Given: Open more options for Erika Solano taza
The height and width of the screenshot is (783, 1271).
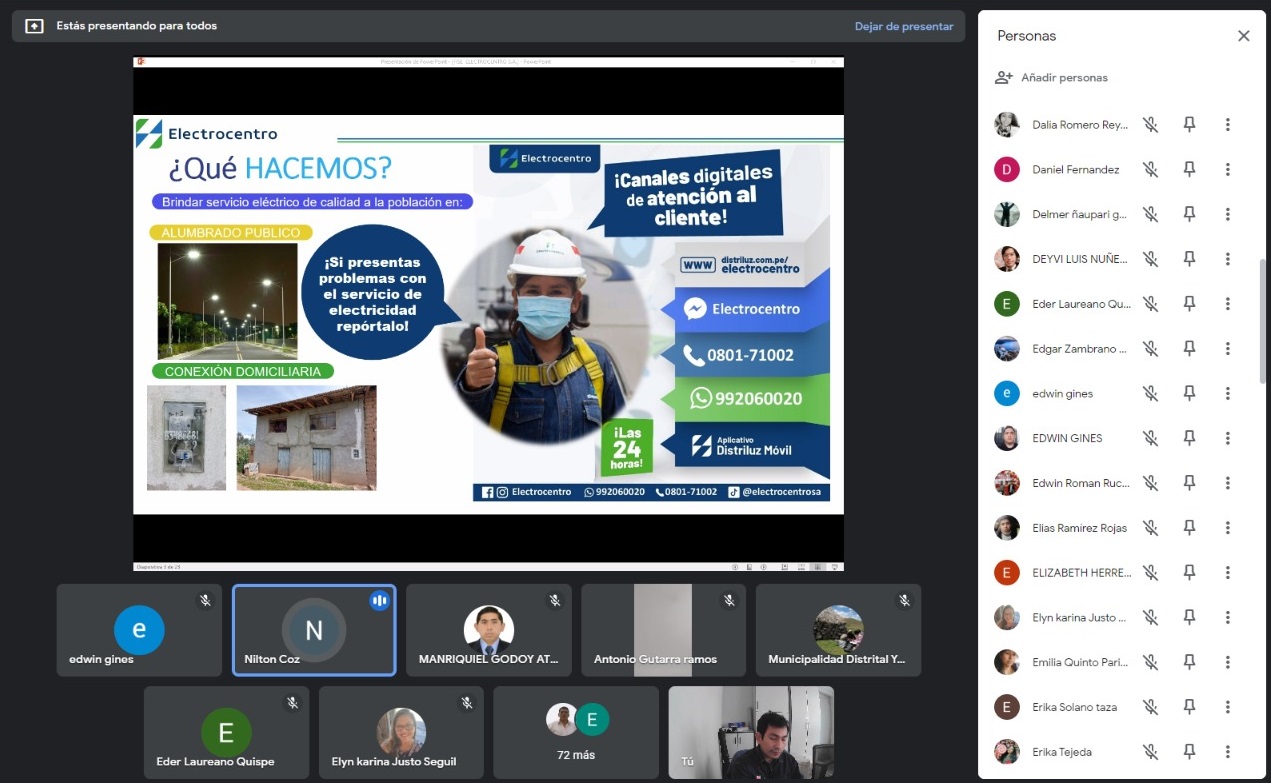Looking at the screenshot, I should pos(1227,707).
